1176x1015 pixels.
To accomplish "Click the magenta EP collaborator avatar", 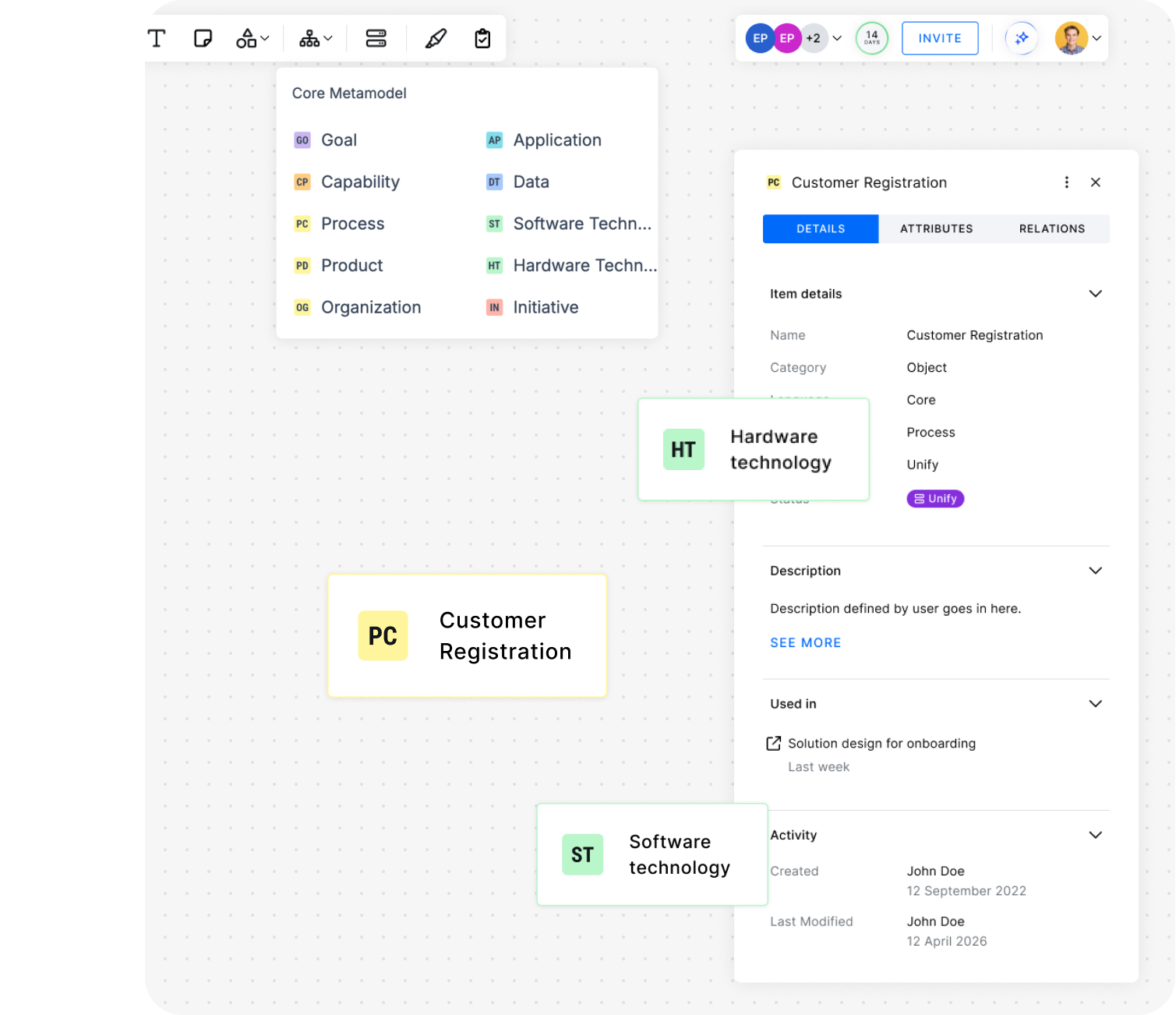I will click(787, 38).
